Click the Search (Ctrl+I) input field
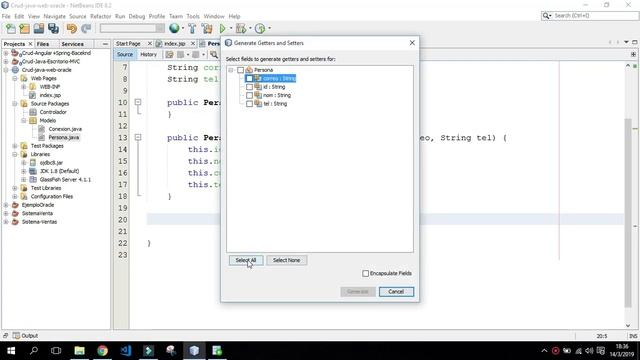 [595, 16]
